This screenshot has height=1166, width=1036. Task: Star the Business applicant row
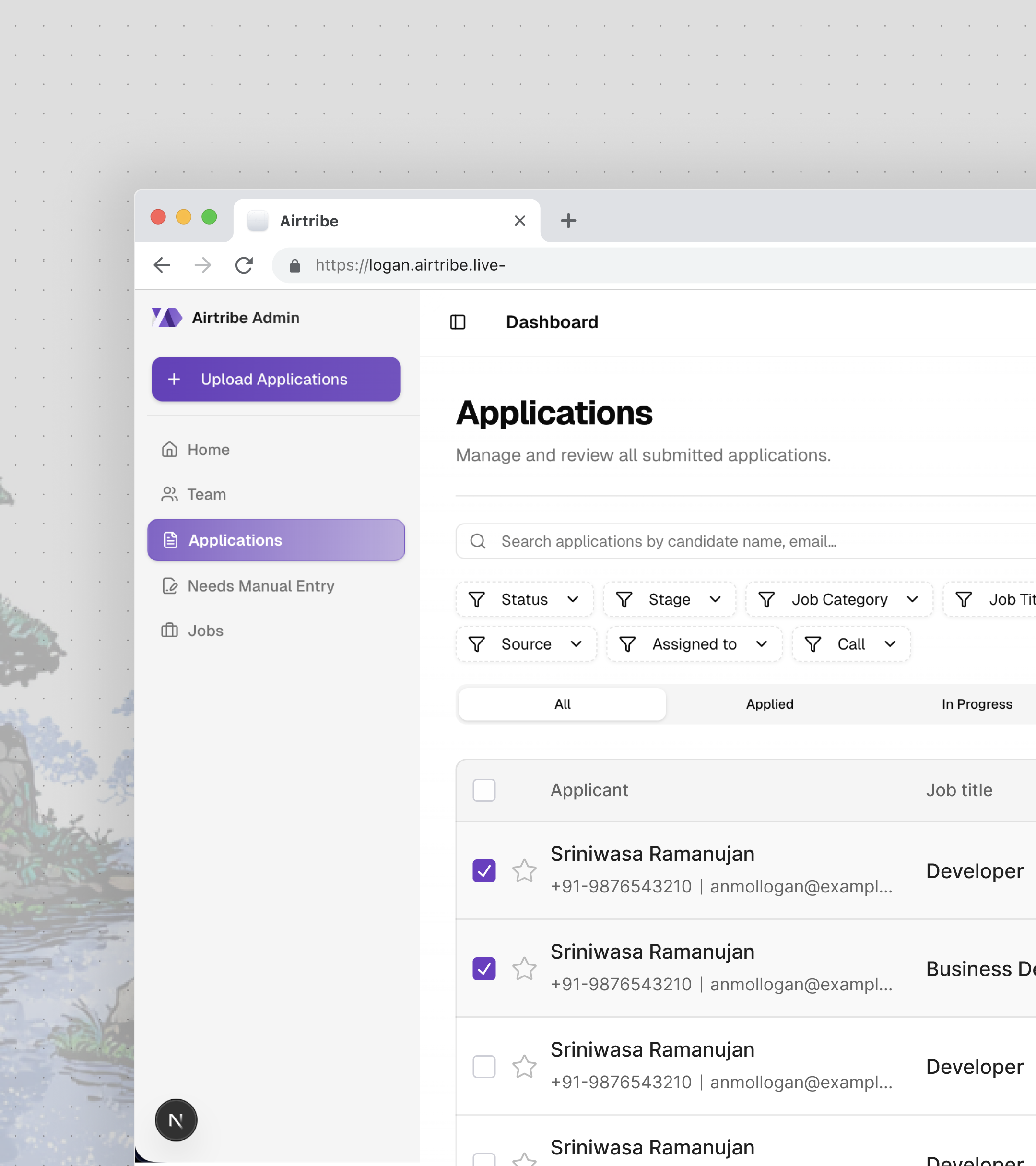(x=524, y=969)
